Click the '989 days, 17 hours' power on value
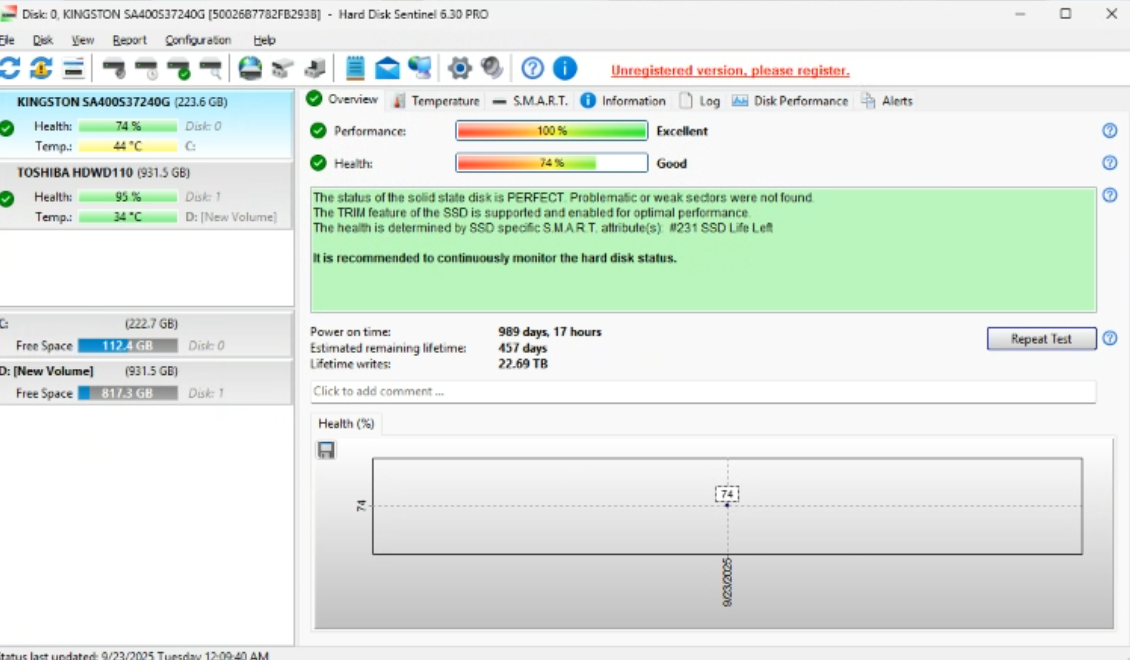The image size is (1130, 660). (x=550, y=332)
